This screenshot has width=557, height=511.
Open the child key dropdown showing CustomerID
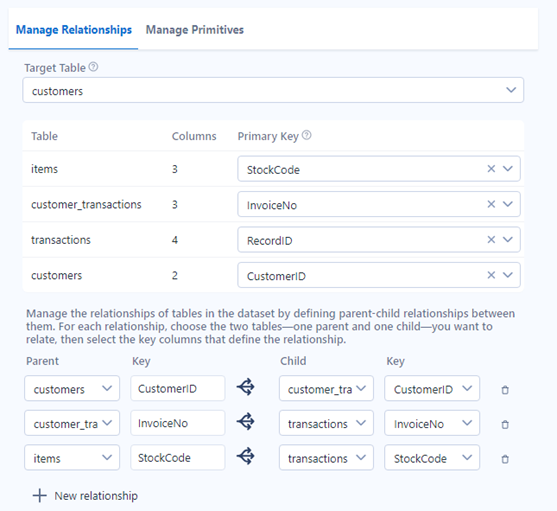tap(432, 388)
